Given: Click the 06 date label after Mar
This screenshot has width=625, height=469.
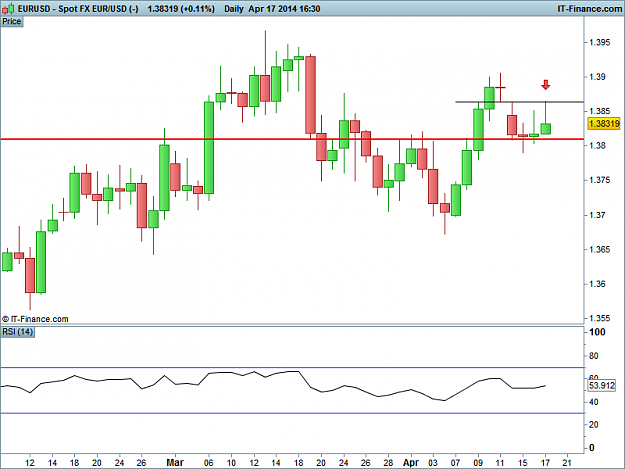Looking at the screenshot, I should pos(208,463).
